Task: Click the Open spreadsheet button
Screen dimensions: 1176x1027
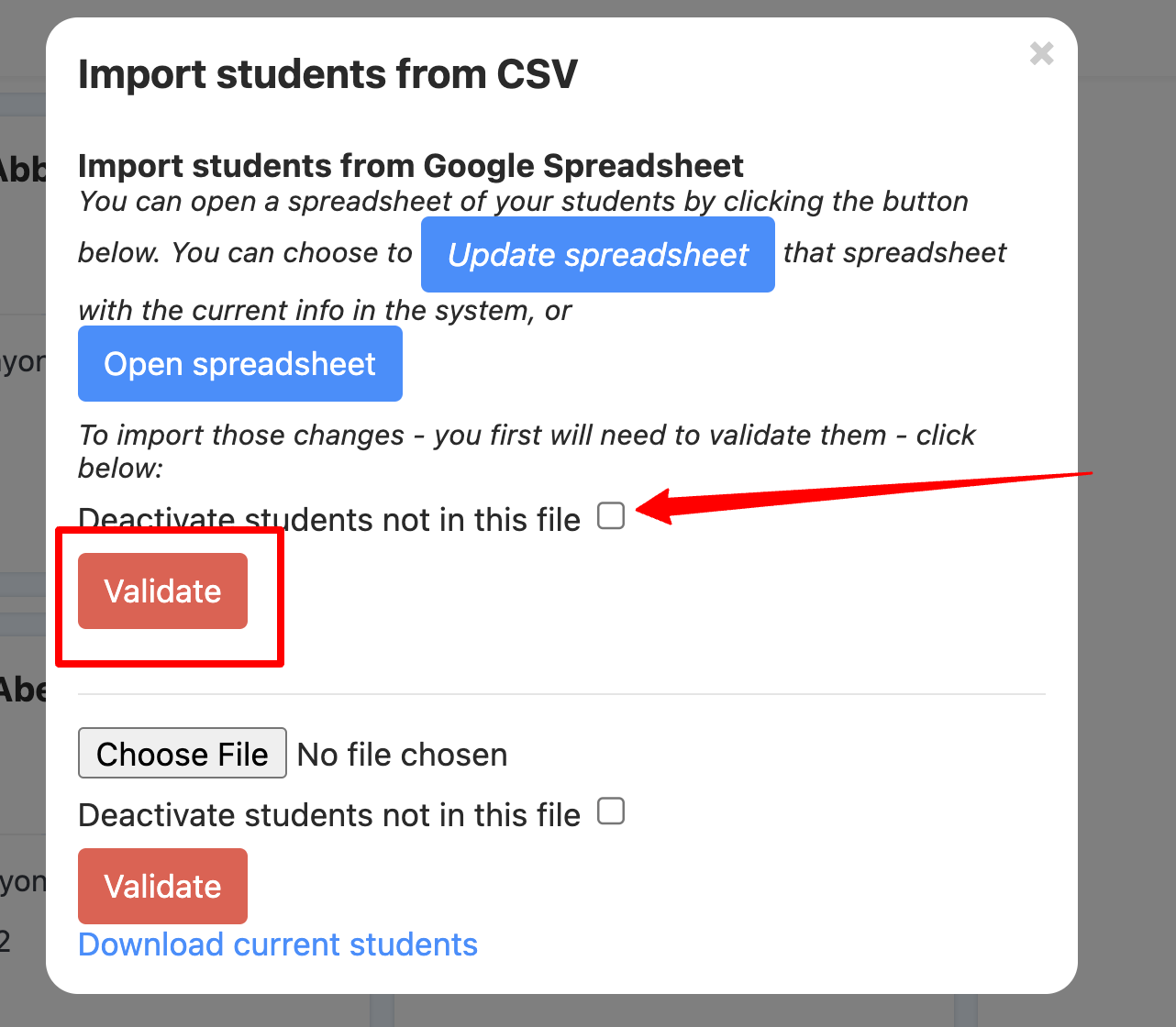Action: tap(239, 364)
